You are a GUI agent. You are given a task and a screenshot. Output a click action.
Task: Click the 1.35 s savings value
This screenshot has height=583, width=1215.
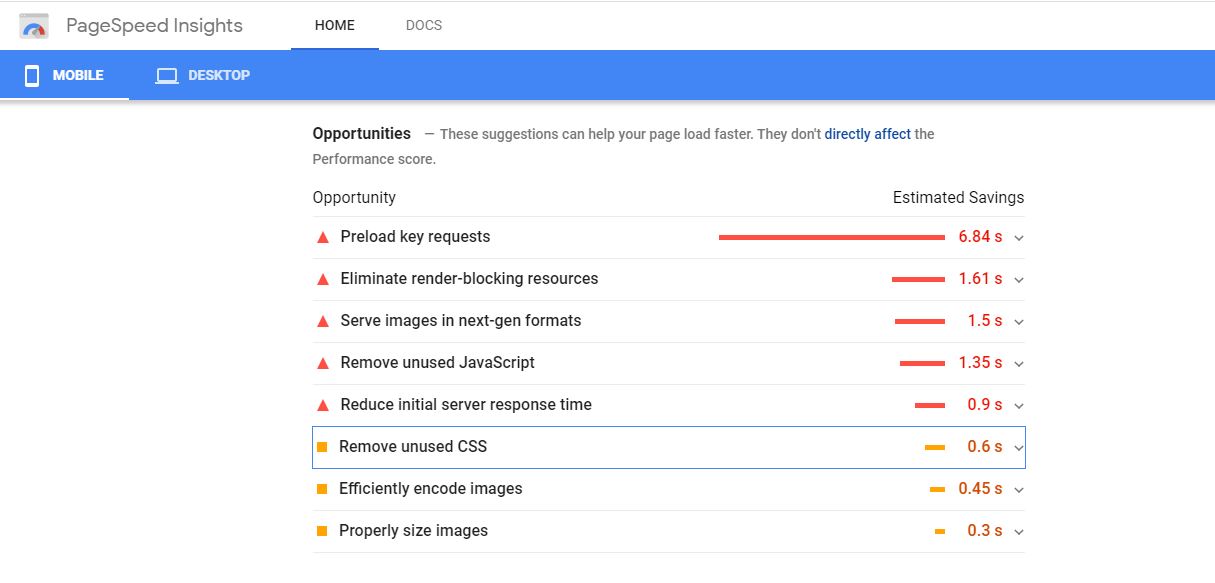pyautogui.click(x=980, y=363)
